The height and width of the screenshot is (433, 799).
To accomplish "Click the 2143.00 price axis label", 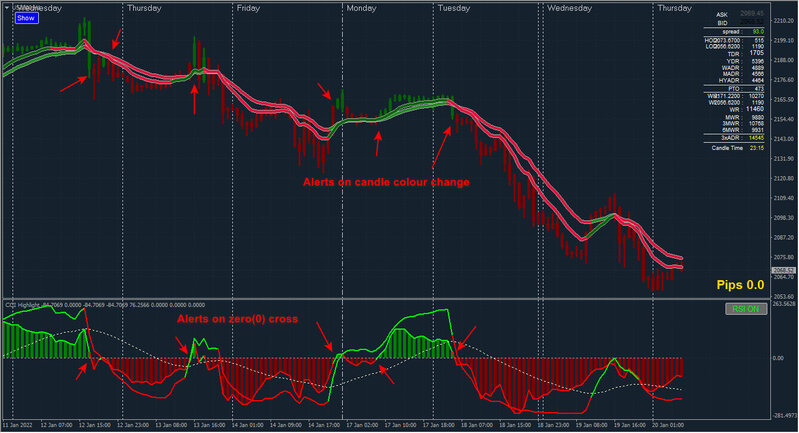I will pos(784,139).
